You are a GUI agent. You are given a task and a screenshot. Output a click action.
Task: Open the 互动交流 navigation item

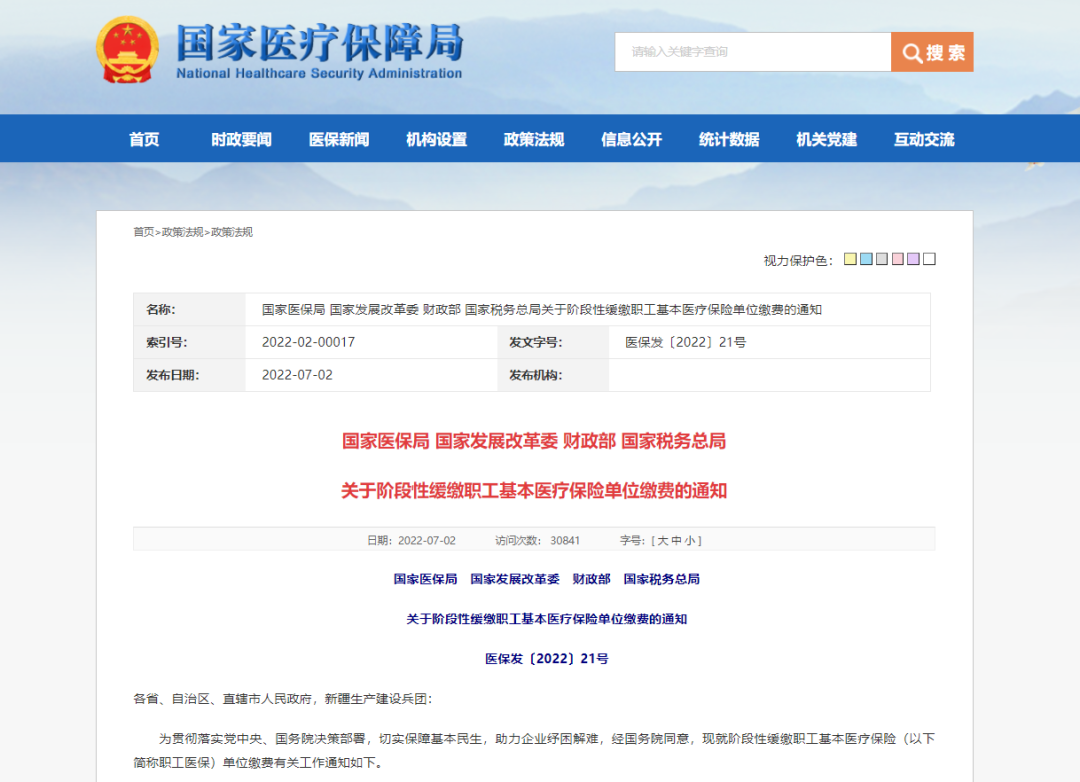tap(924, 139)
